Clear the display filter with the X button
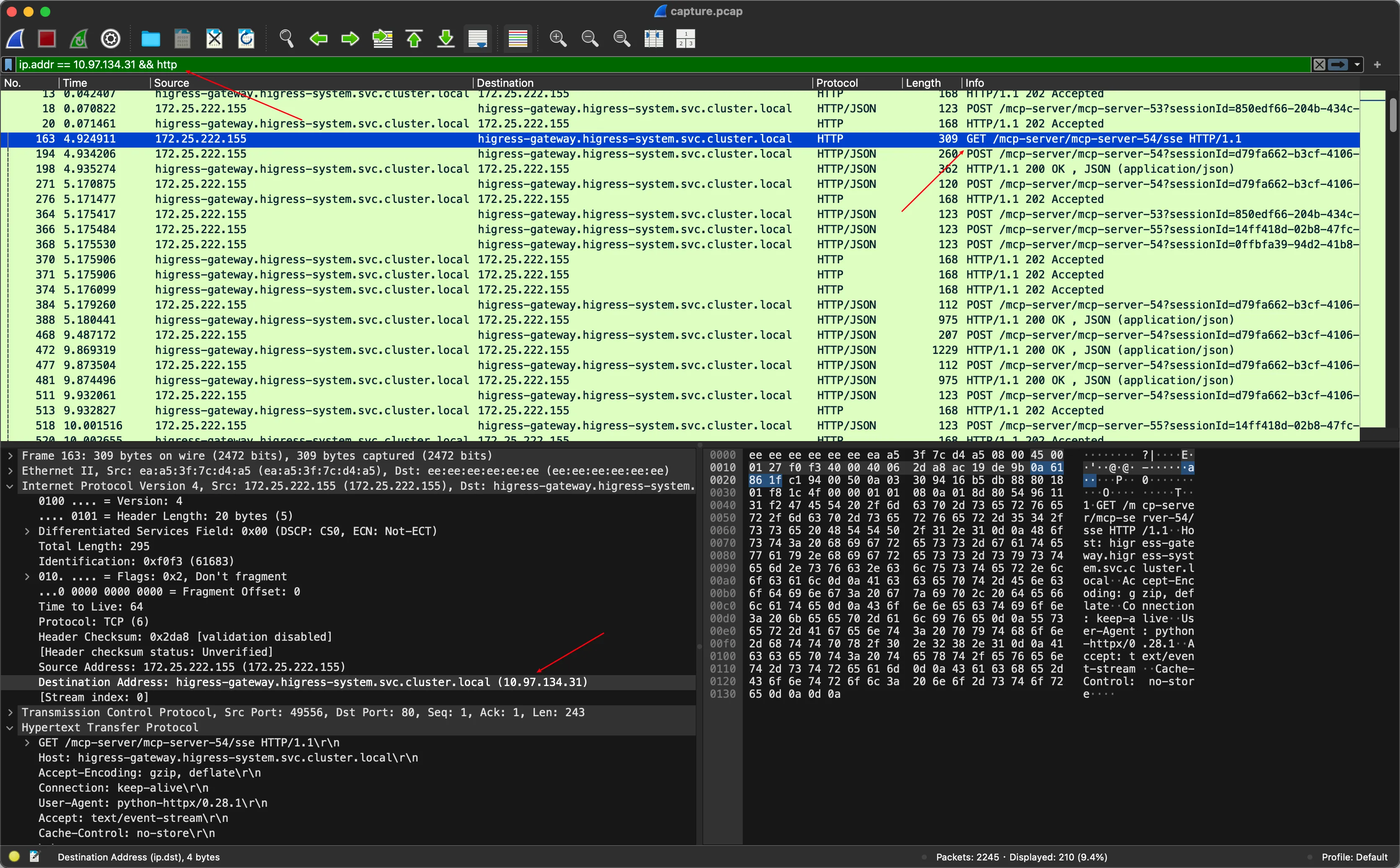 click(1319, 65)
